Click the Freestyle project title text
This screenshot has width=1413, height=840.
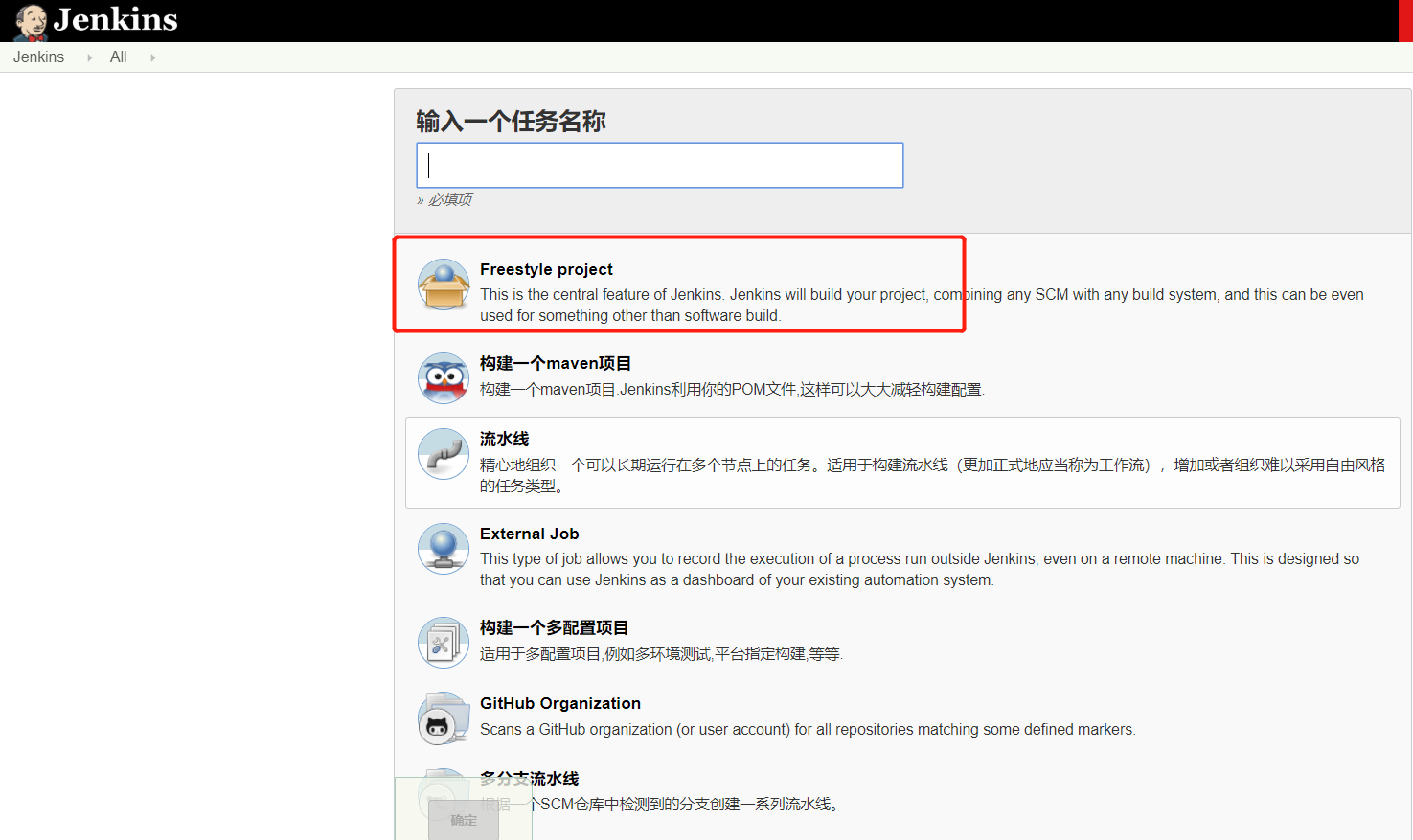click(x=546, y=269)
